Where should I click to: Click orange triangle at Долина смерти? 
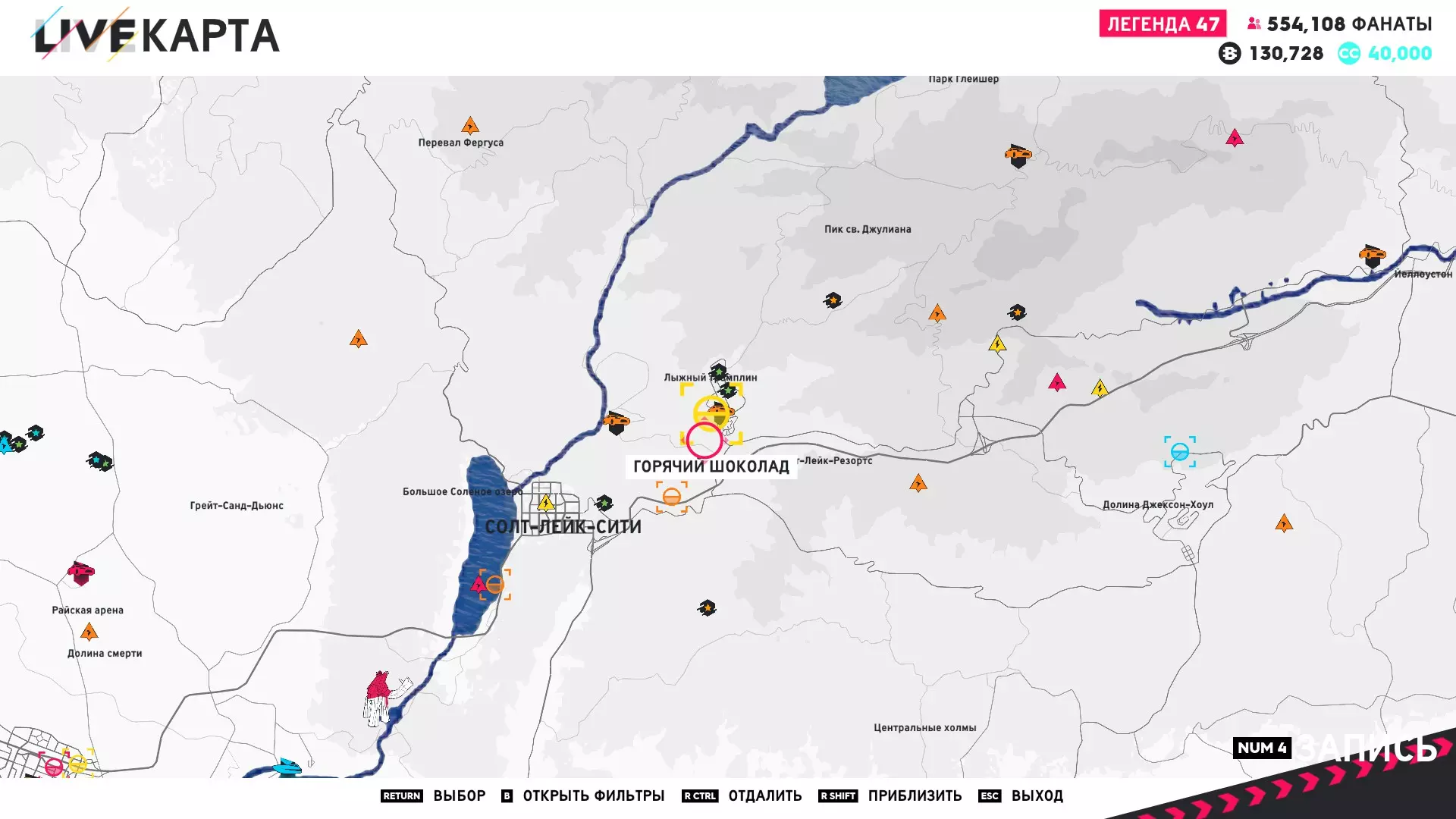pyautogui.click(x=89, y=632)
